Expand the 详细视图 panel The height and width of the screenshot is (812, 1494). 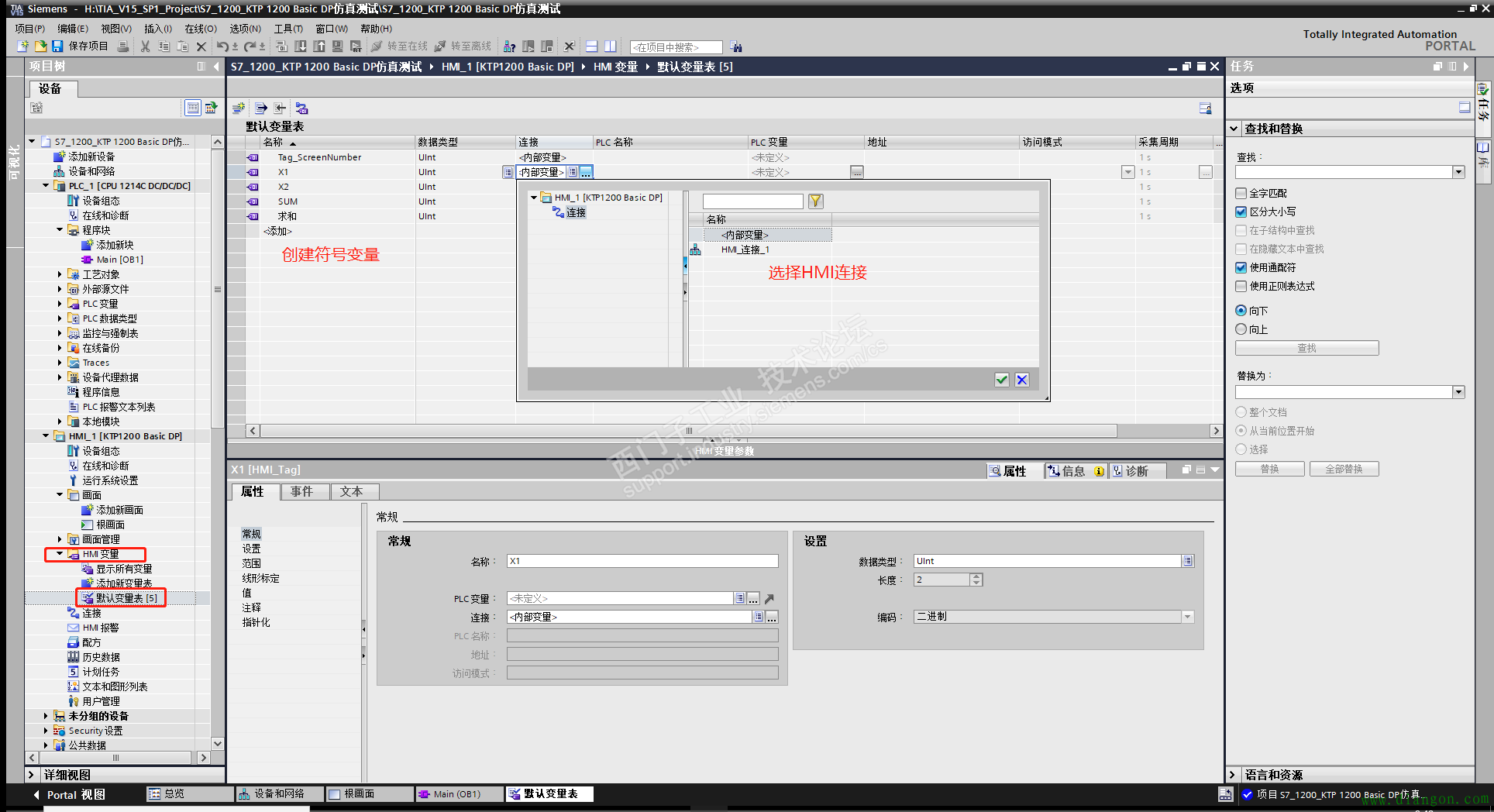click(x=32, y=775)
